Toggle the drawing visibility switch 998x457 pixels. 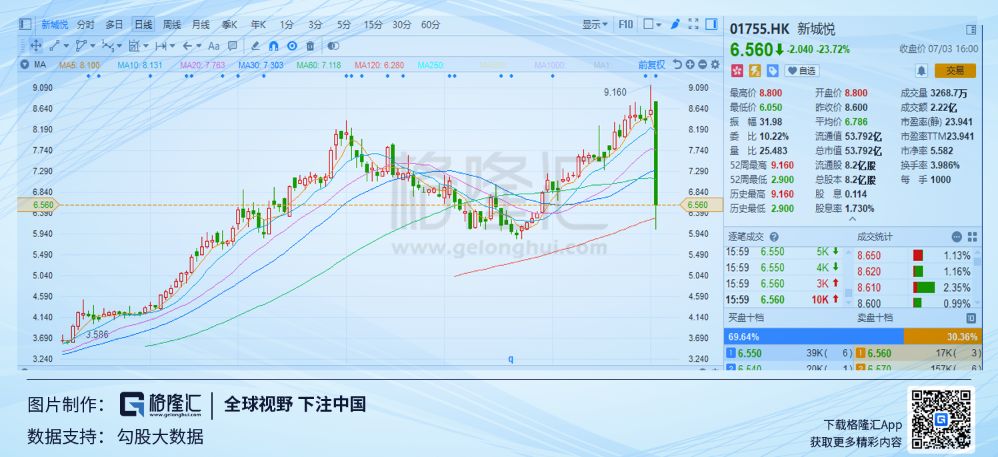click(333, 46)
